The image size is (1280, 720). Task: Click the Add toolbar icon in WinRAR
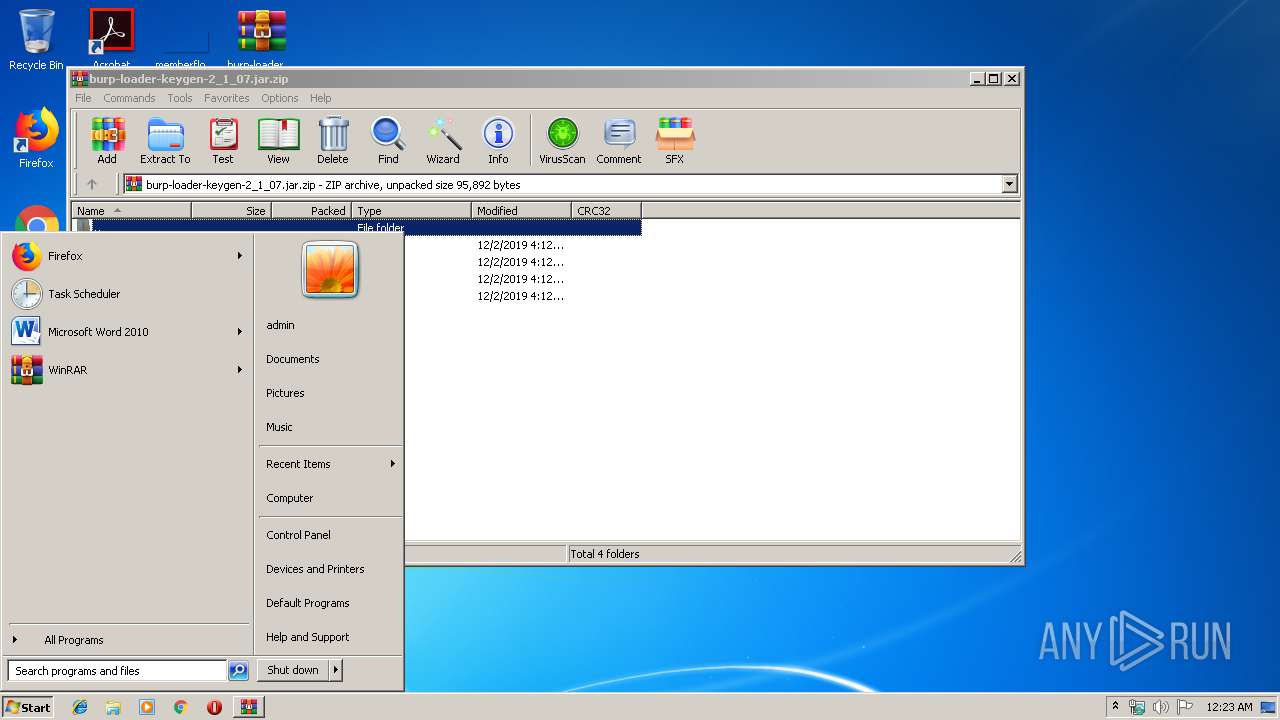pos(107,141)
